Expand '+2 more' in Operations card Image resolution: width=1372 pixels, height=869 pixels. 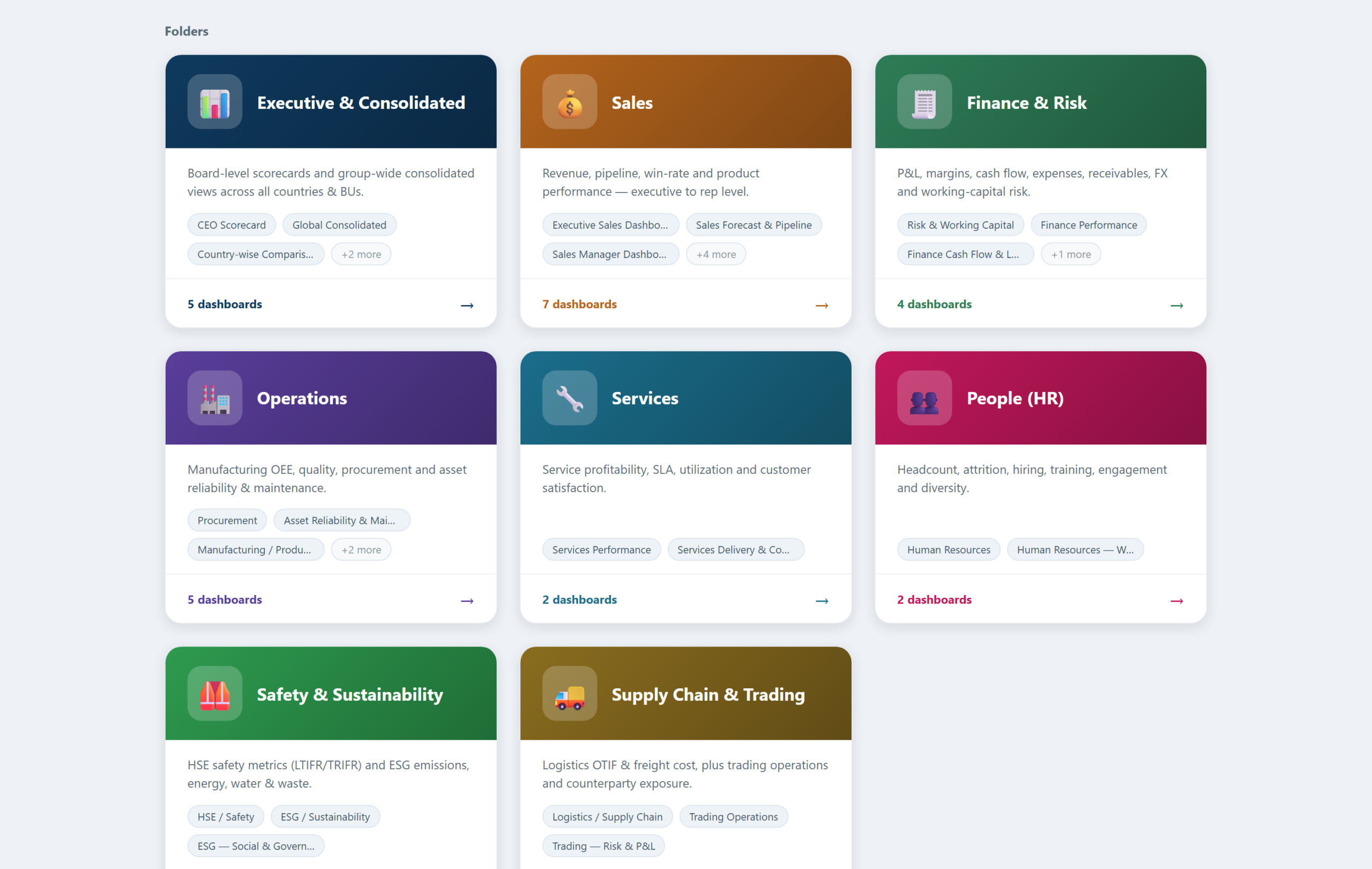coord(361,549)
